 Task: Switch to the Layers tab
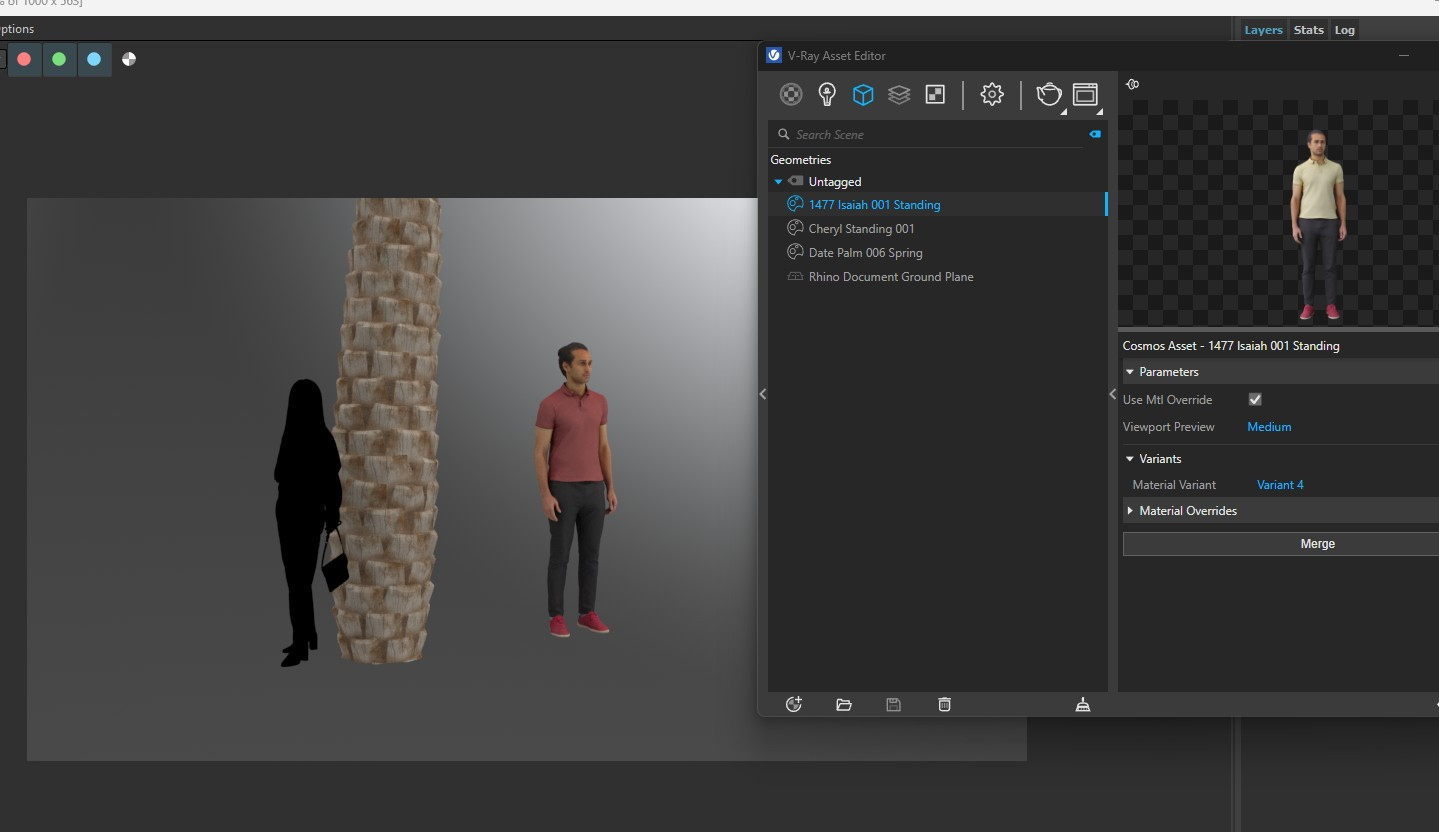(1263, 30)
